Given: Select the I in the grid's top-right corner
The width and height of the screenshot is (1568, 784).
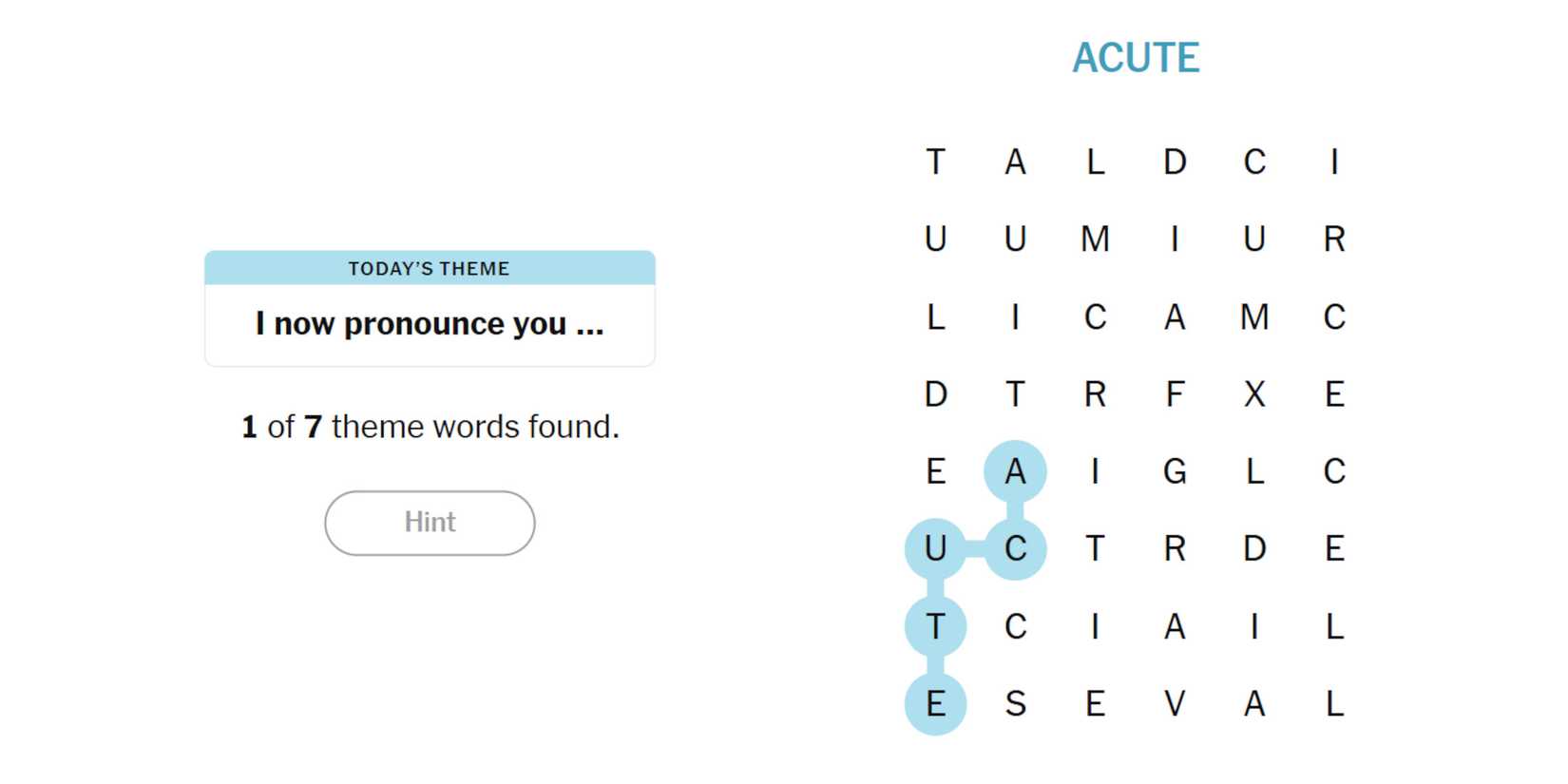Looking at the screenshot, I should pos(1334,162).
